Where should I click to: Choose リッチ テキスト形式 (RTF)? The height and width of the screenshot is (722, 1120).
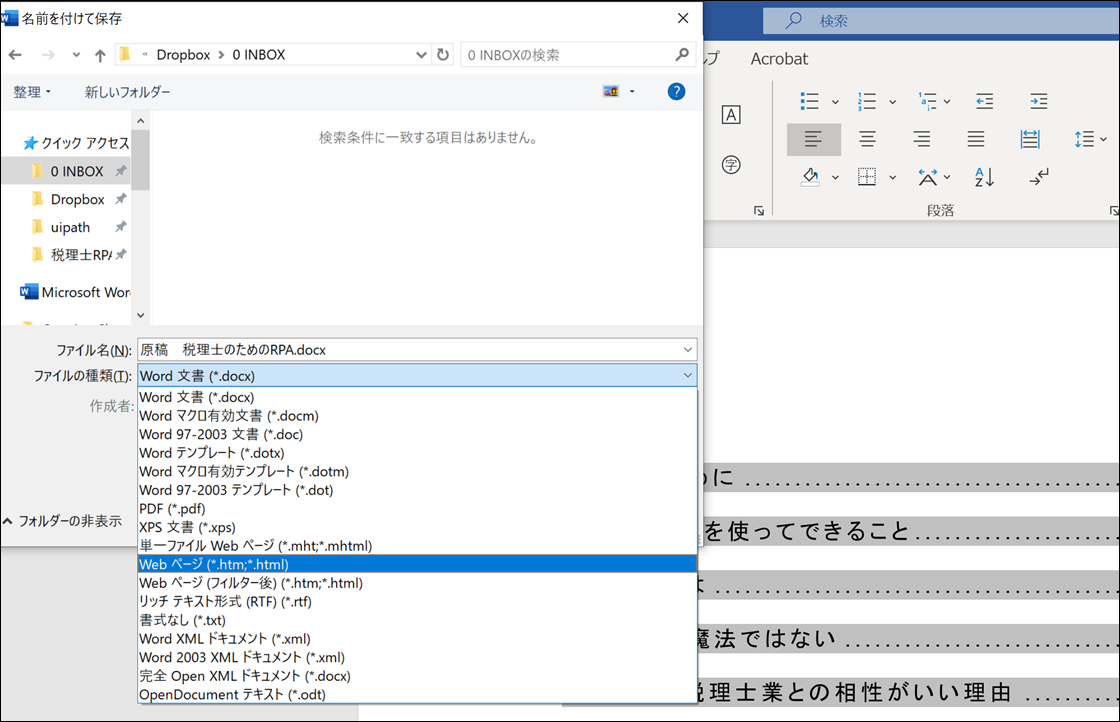click(x=417, y=601)
